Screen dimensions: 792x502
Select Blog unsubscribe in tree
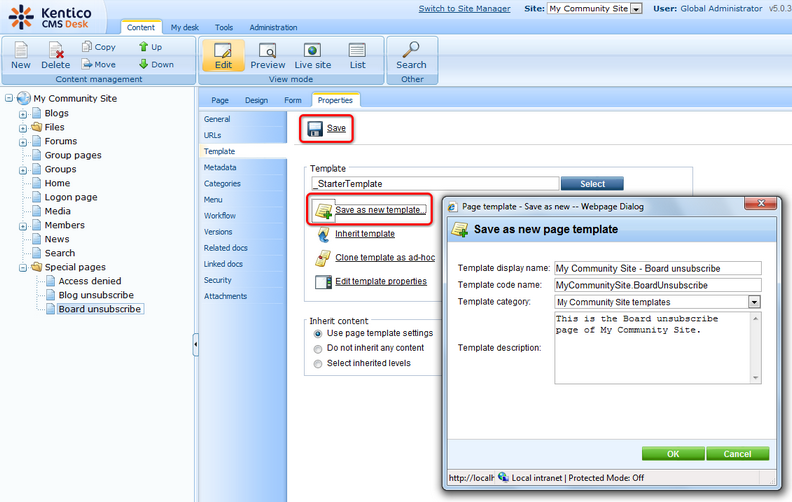click(x=96, y=295)
